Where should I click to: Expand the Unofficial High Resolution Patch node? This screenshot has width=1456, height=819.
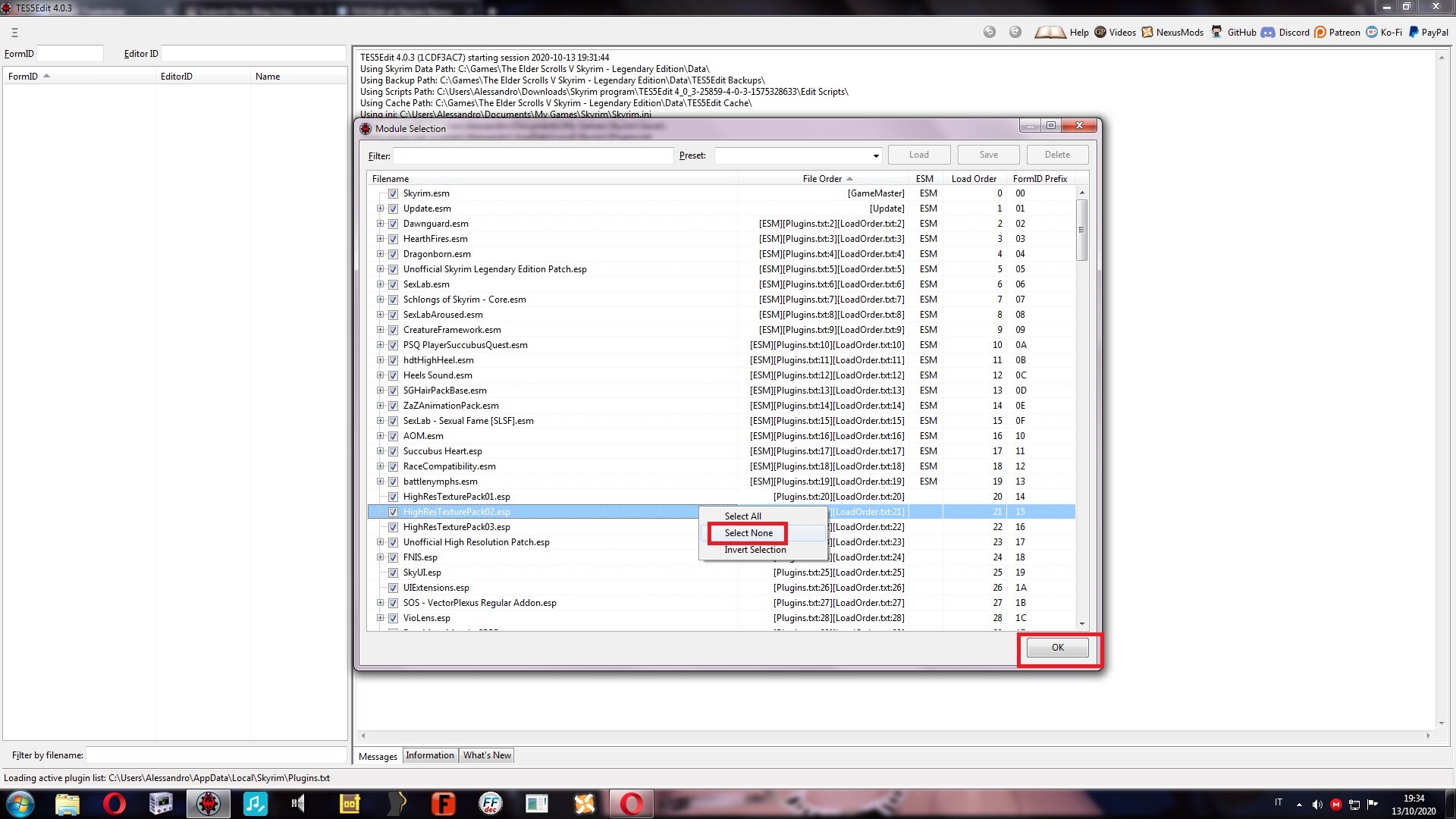pos(380,542)
